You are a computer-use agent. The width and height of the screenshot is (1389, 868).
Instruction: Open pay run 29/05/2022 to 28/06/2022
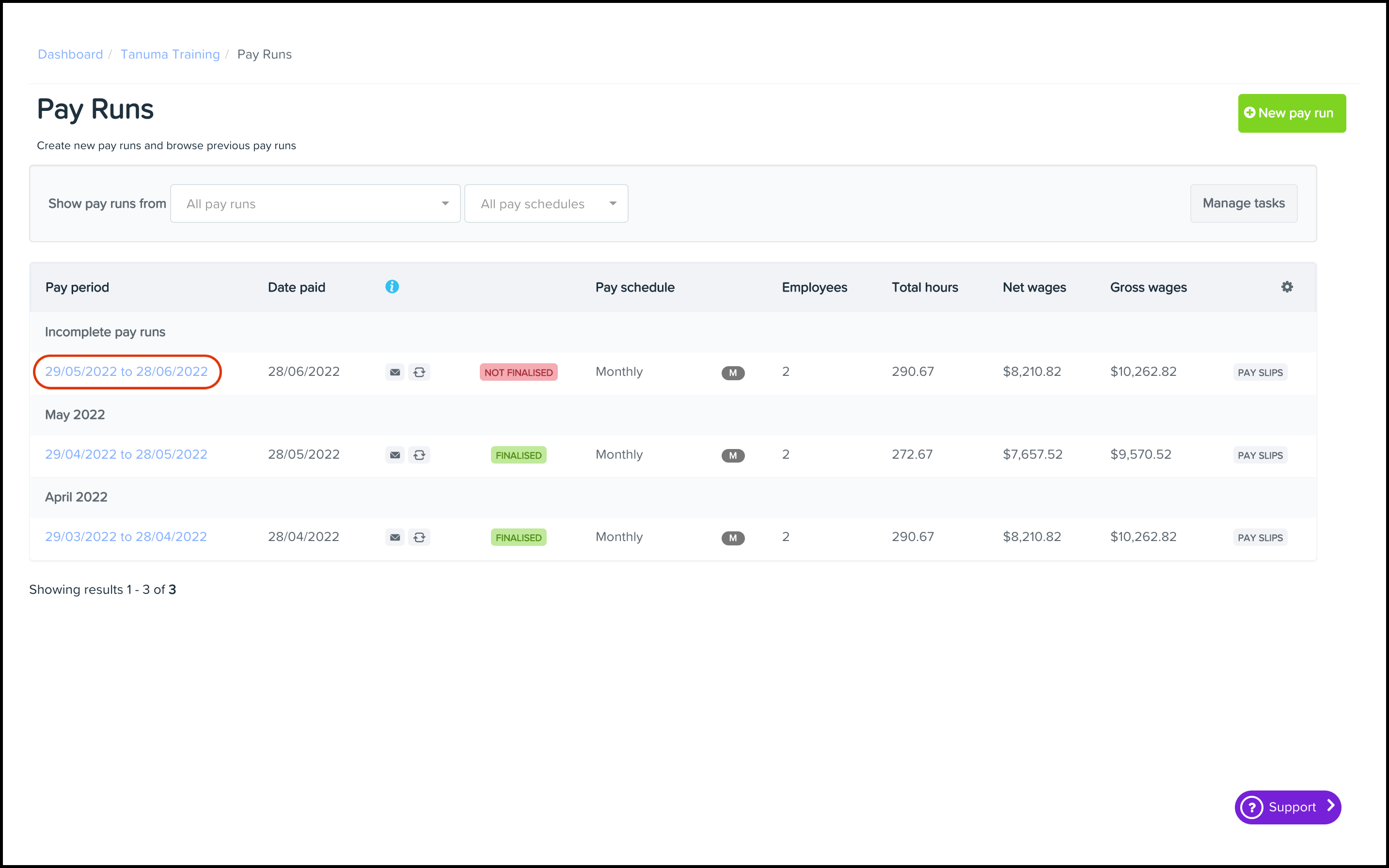(x=126, y=372)
